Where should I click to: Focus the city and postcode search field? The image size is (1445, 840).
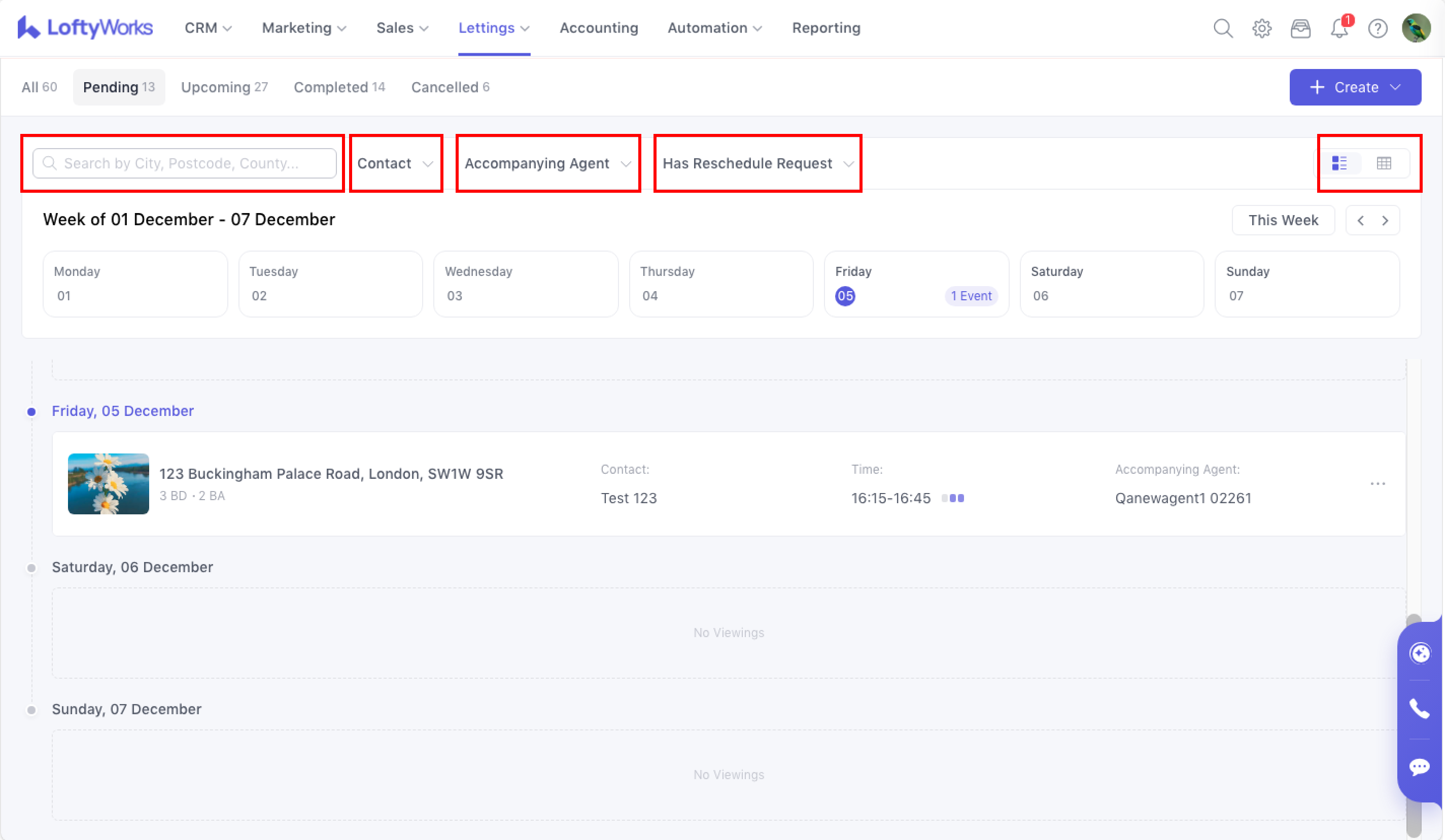click(x=185, y=163)
